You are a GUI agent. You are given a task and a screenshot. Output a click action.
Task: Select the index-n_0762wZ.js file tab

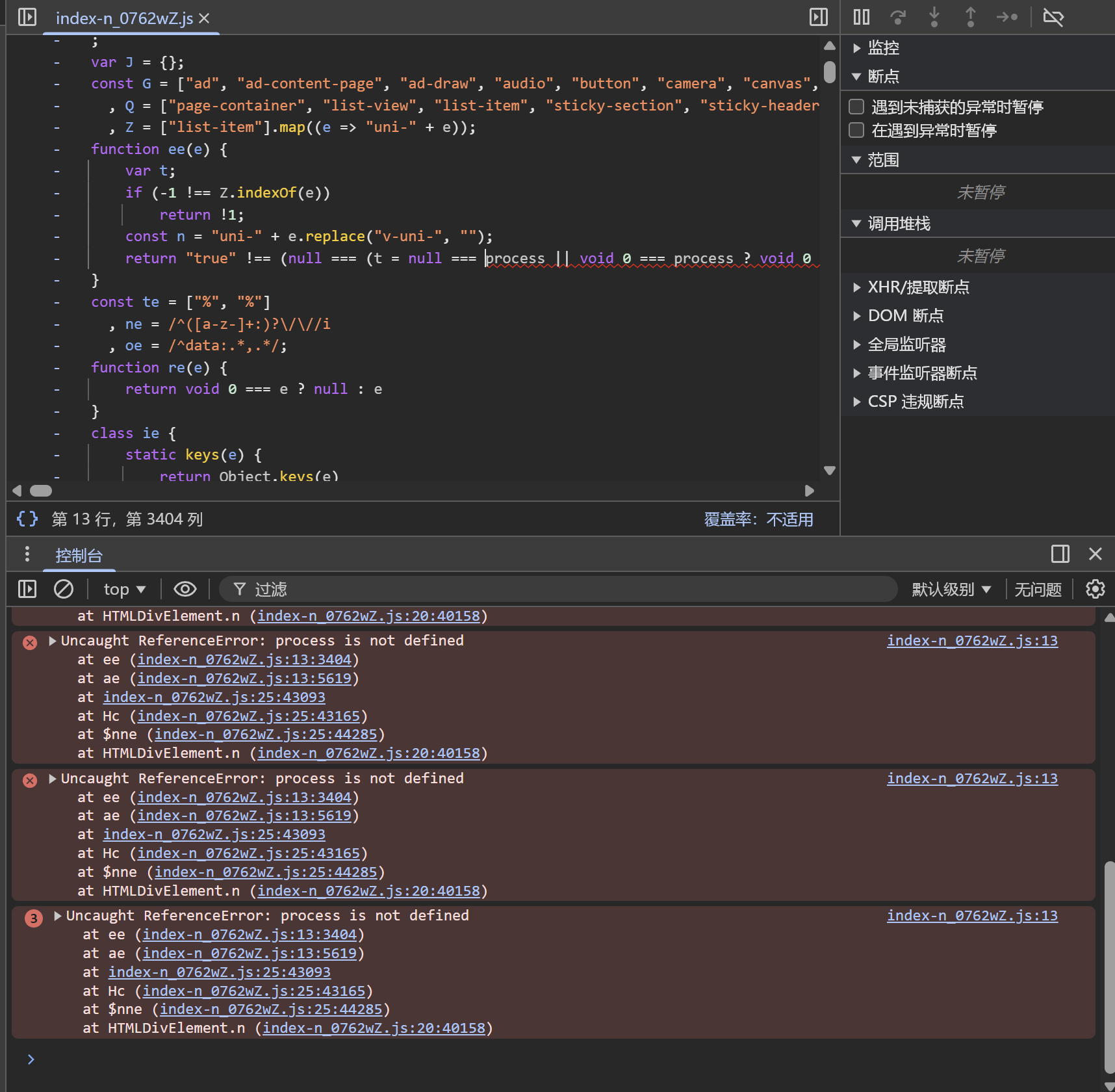pyautogui.click(x=124, y=18)
